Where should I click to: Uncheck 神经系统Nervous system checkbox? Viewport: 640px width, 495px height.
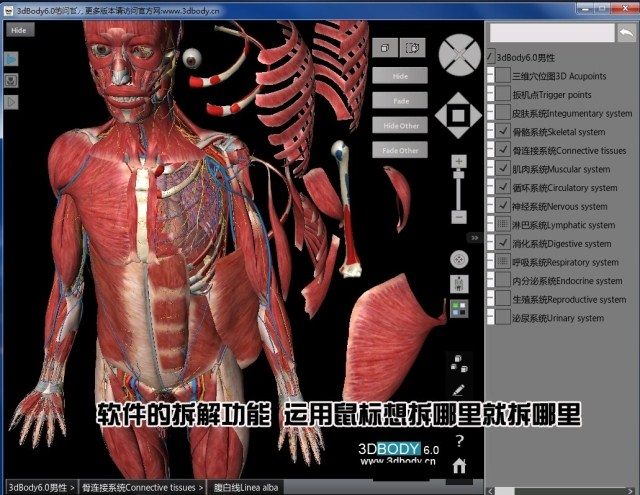503,206
